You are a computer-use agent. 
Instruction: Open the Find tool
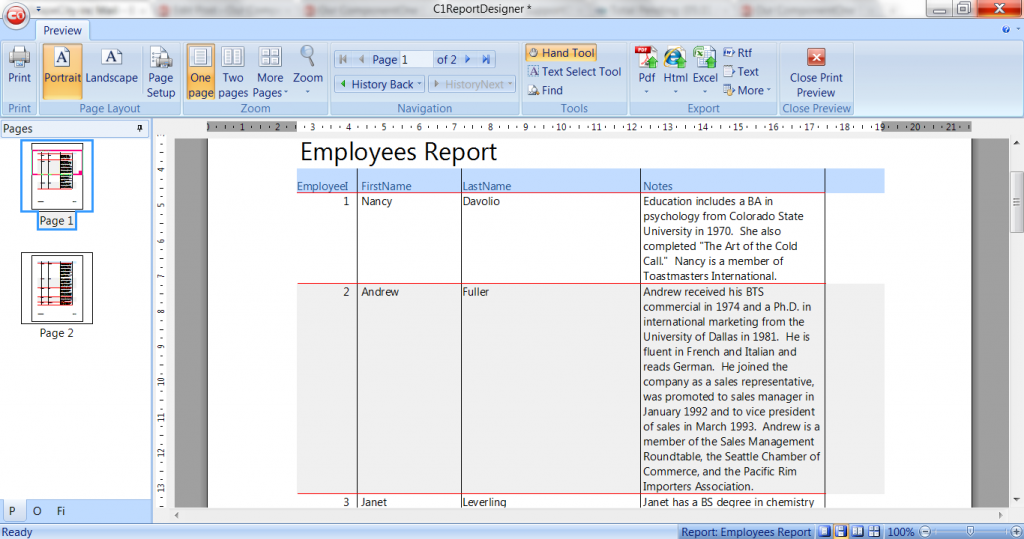545,90
